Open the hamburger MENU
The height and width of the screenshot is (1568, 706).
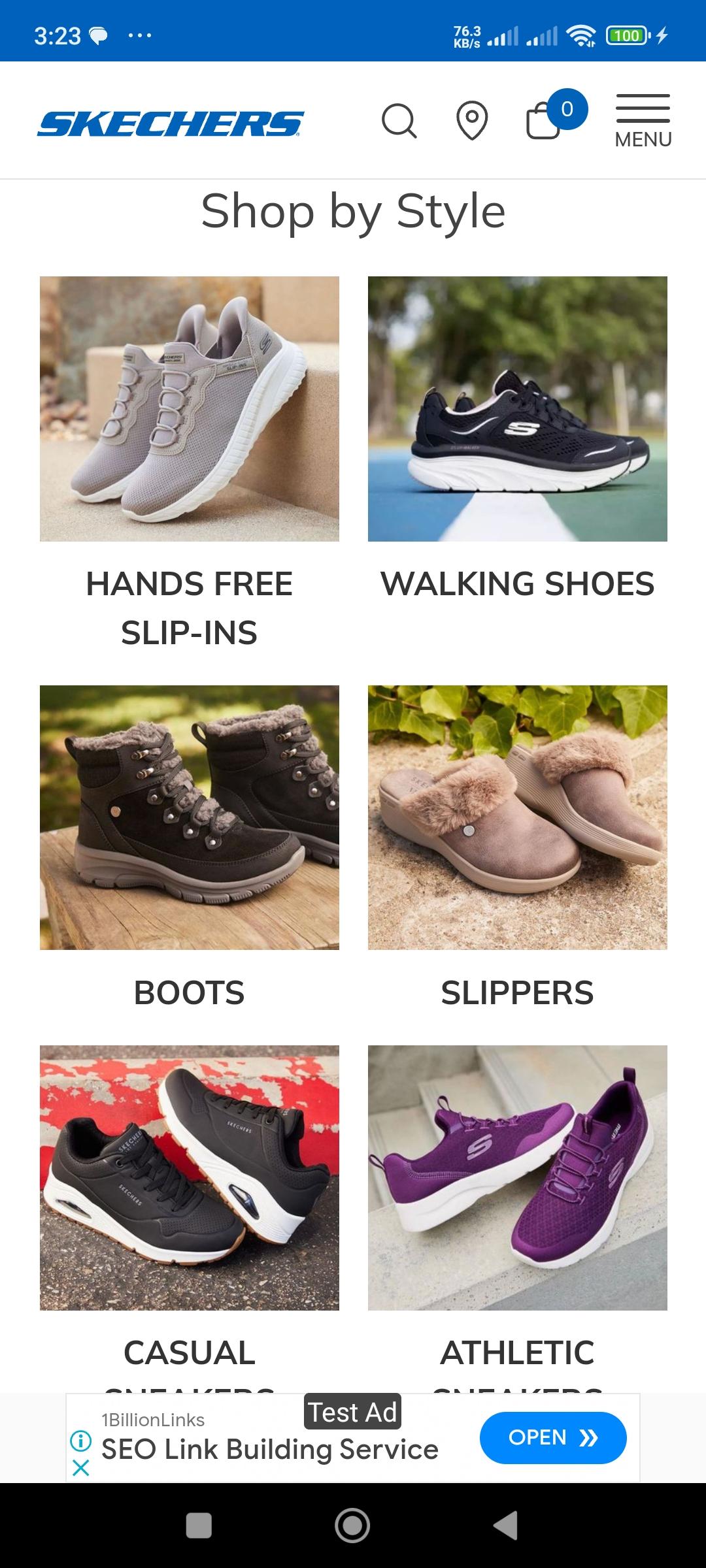coord(643,121)
